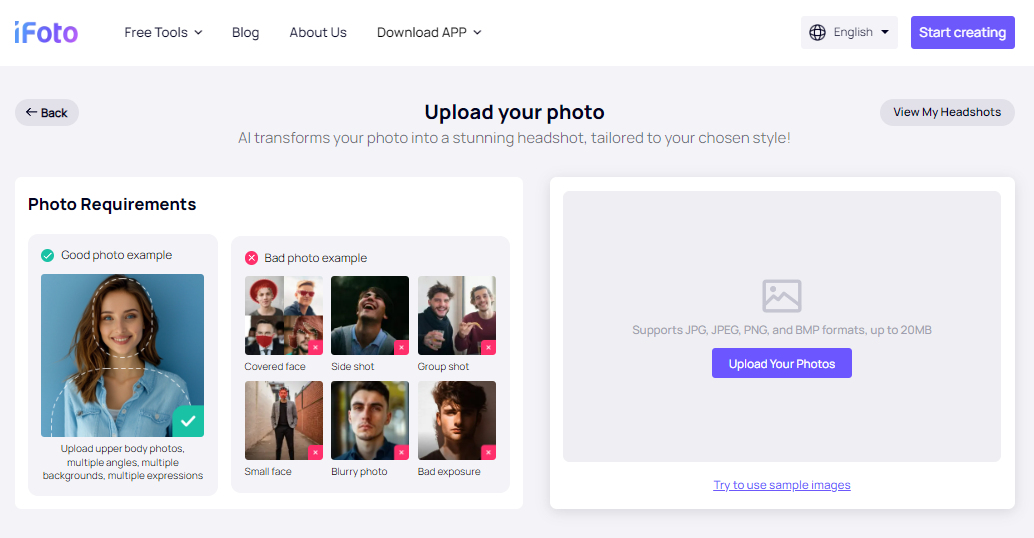Click the red X badge on Covered face photo
Viewport: 1034px width, 538px height.
pyautogui.click(x=315, y=347)
